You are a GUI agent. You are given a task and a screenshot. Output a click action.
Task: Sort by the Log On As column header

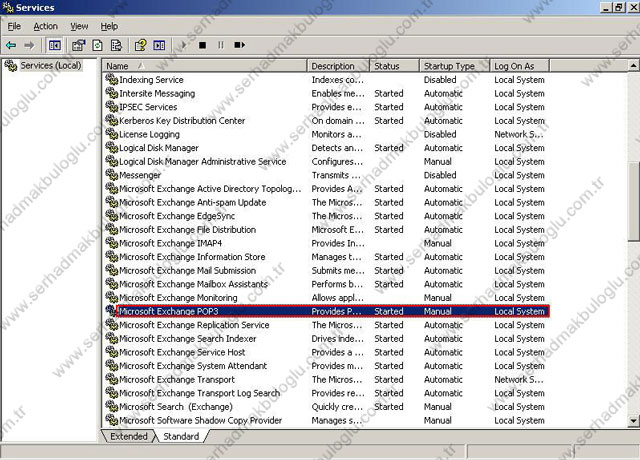[520, 66]
